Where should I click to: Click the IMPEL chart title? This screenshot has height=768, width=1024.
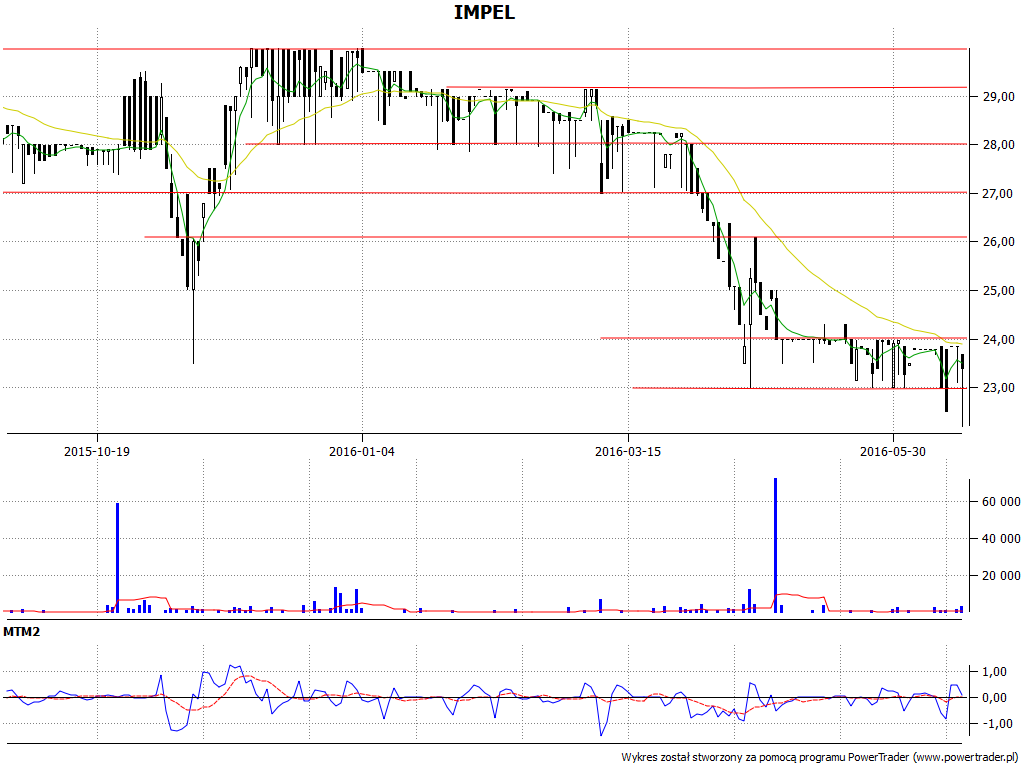[x=484, y=12]
